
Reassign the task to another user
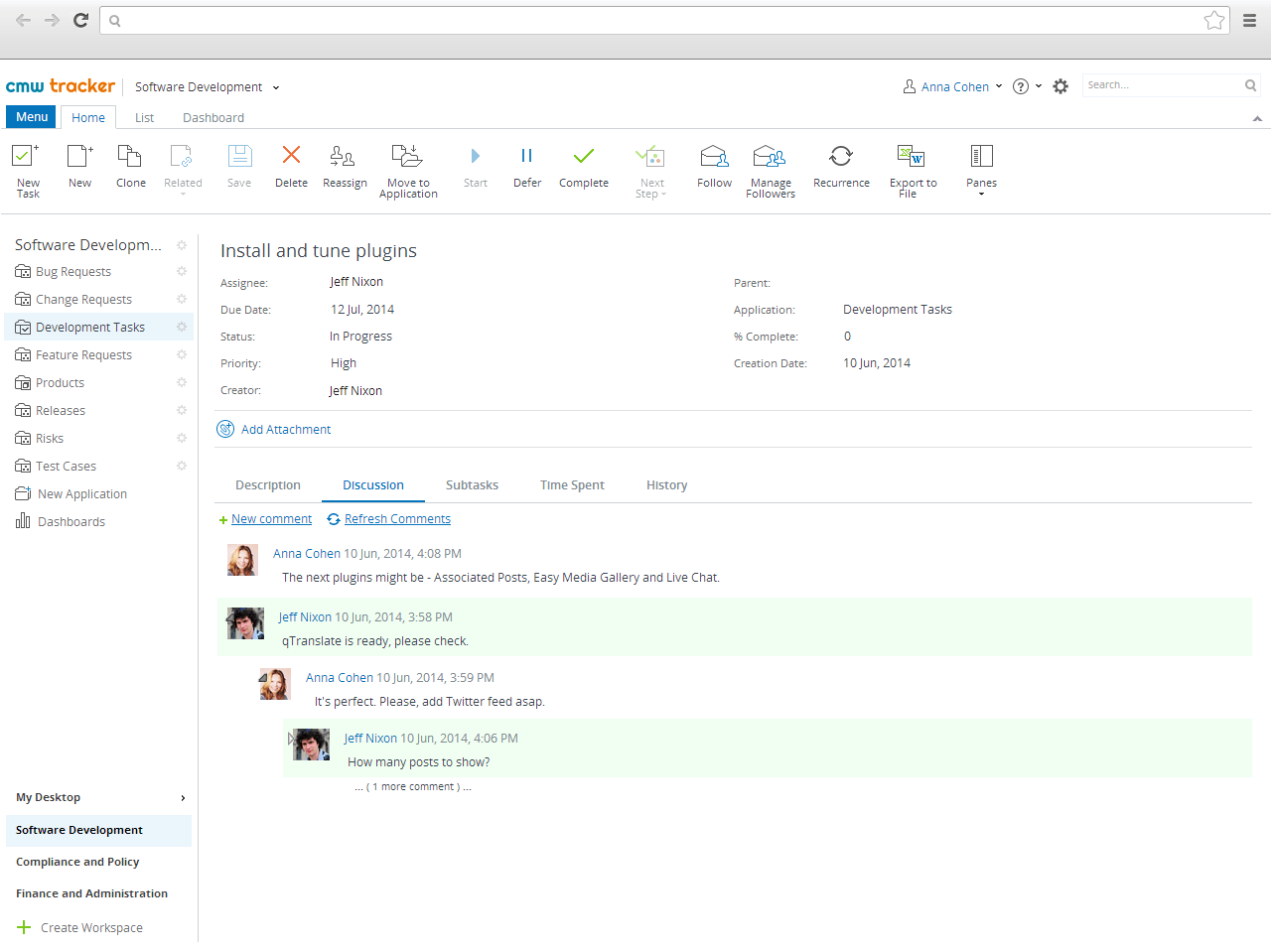(x=344, y=157)
